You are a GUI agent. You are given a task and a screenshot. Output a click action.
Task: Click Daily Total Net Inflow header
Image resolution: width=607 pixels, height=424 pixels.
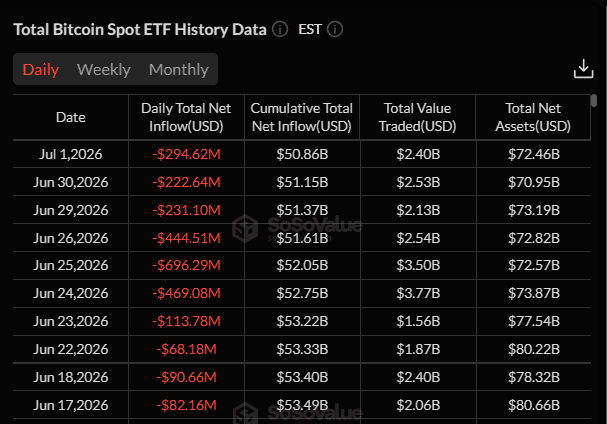(186, 117)
